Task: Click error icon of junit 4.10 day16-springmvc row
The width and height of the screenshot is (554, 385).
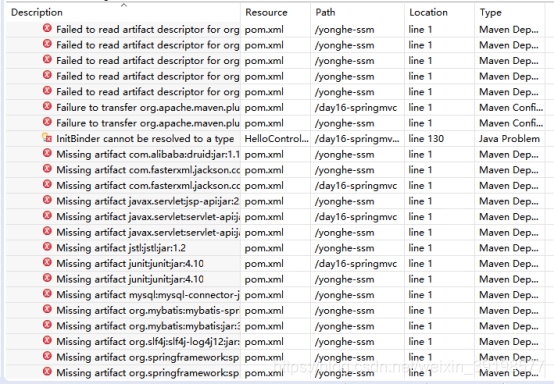Action: click(x=47, y=262)
